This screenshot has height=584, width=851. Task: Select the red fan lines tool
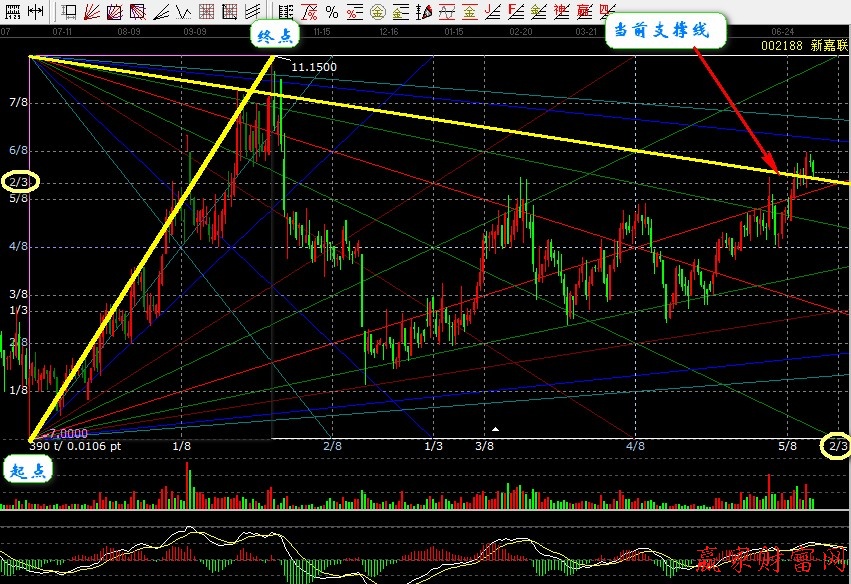91,12
